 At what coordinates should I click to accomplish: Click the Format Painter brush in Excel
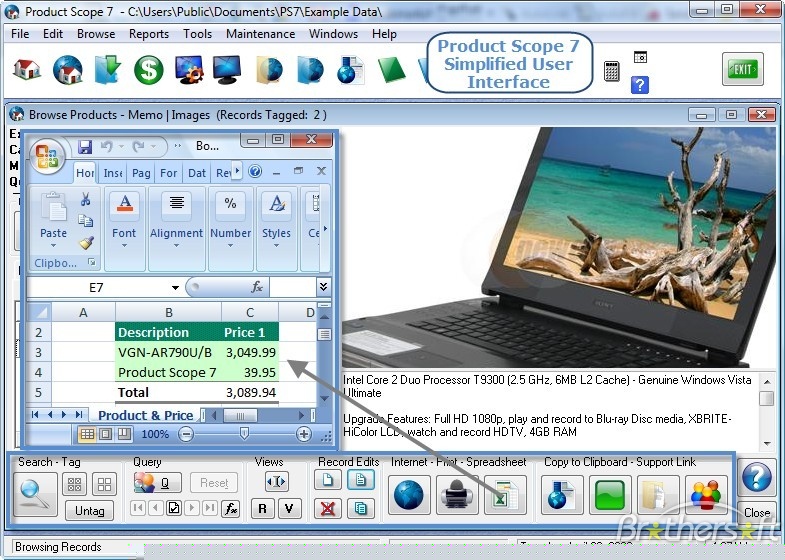pyautogui.click(x=86, y=243)
